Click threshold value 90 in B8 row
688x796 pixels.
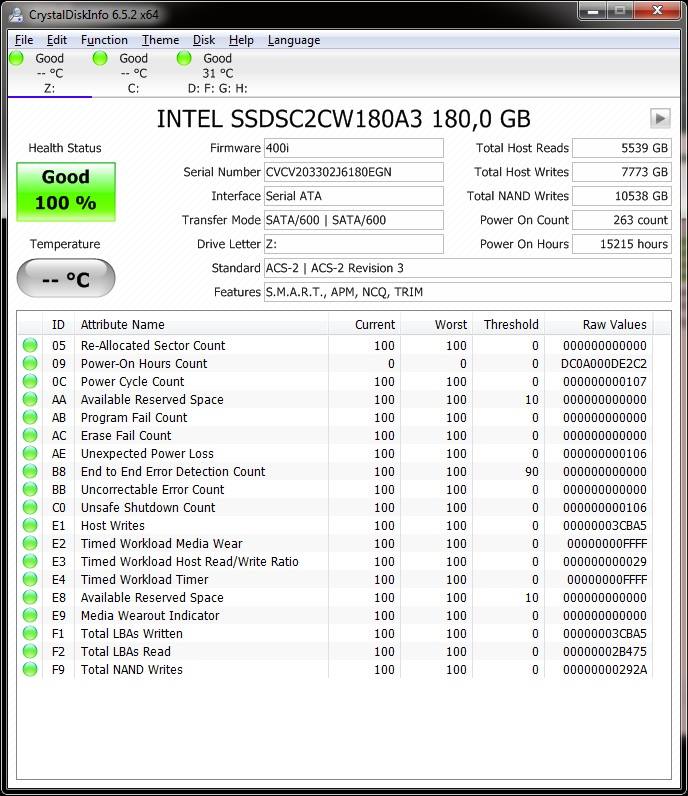532,472
